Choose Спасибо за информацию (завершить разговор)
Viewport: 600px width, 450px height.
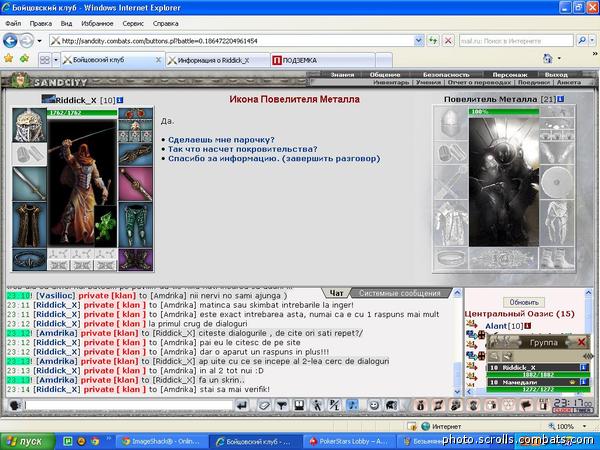(274, 158)
